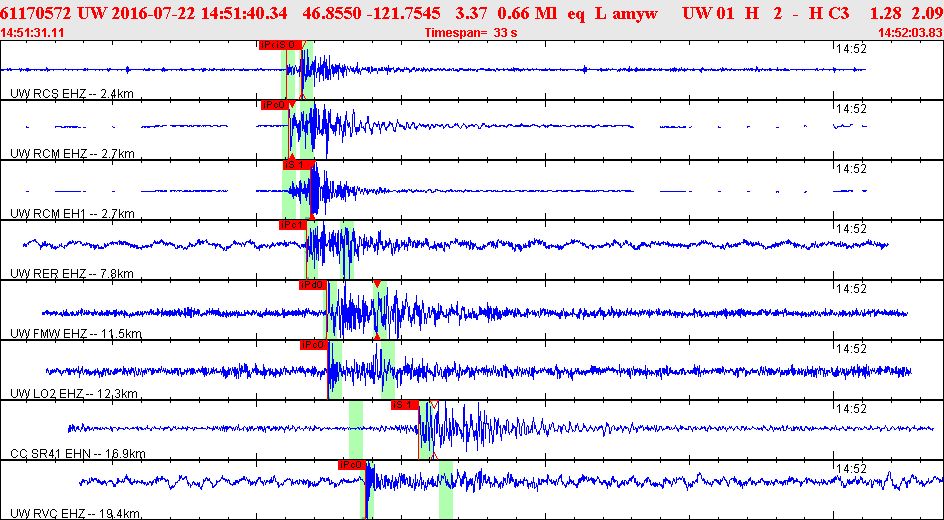Viewport: 944px width, 520px height.
Task: Click the iPd0 pick flag on FMW trace
Action: pyautogui.click(x=312, y=285)
